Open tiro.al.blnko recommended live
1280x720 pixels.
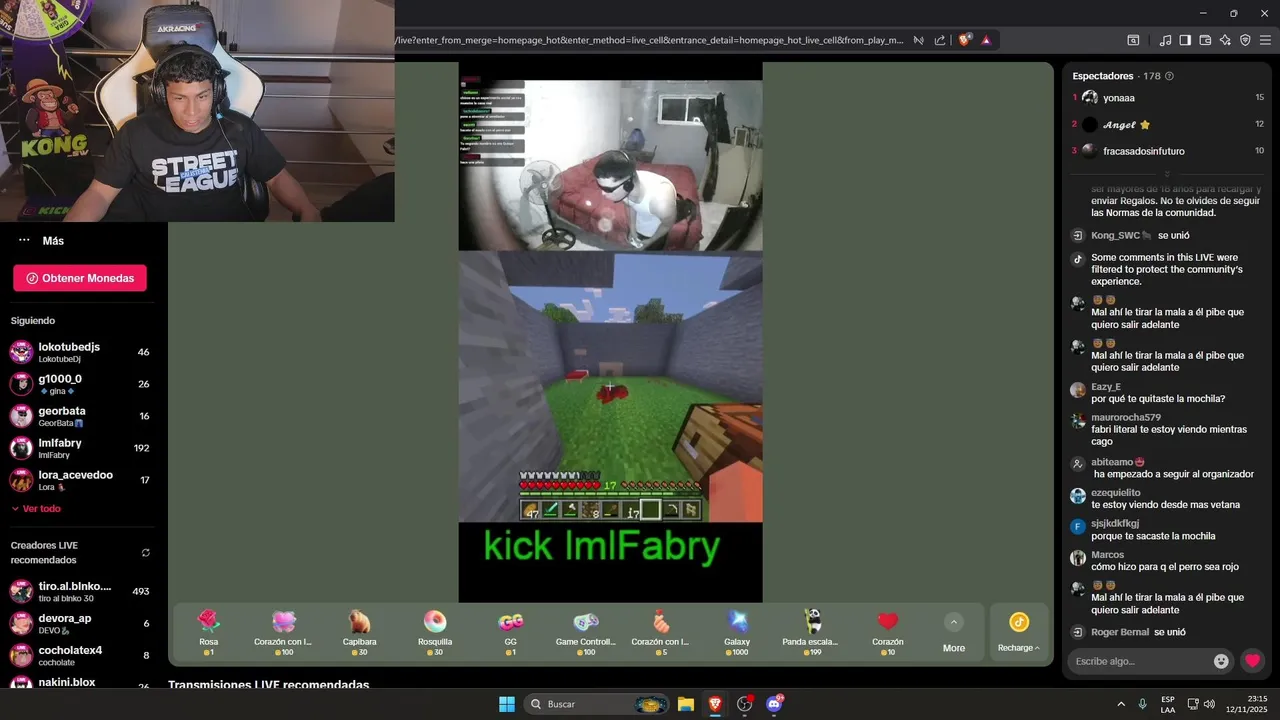(80, 591)
